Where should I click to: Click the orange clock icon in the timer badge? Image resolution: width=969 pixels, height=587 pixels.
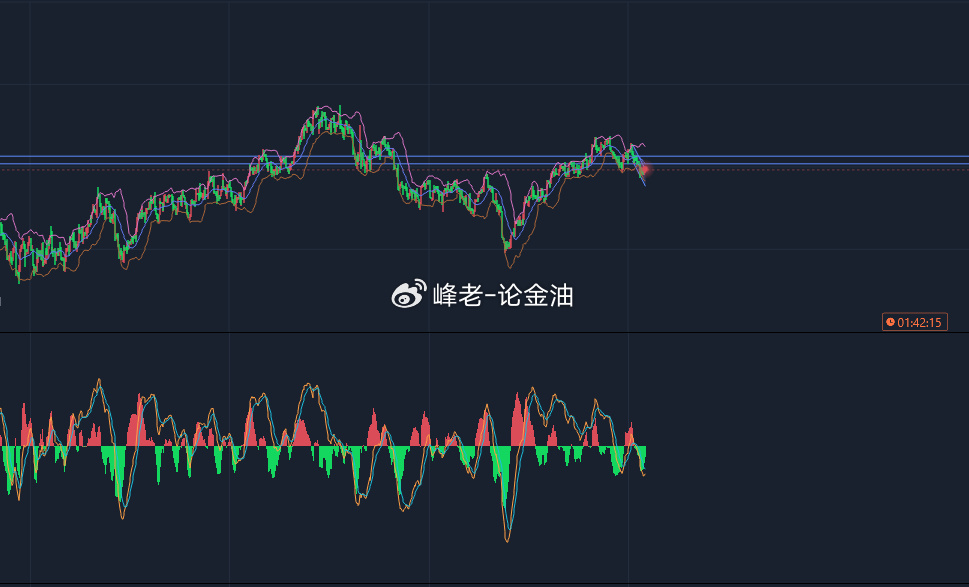click(x=891, y=322)
